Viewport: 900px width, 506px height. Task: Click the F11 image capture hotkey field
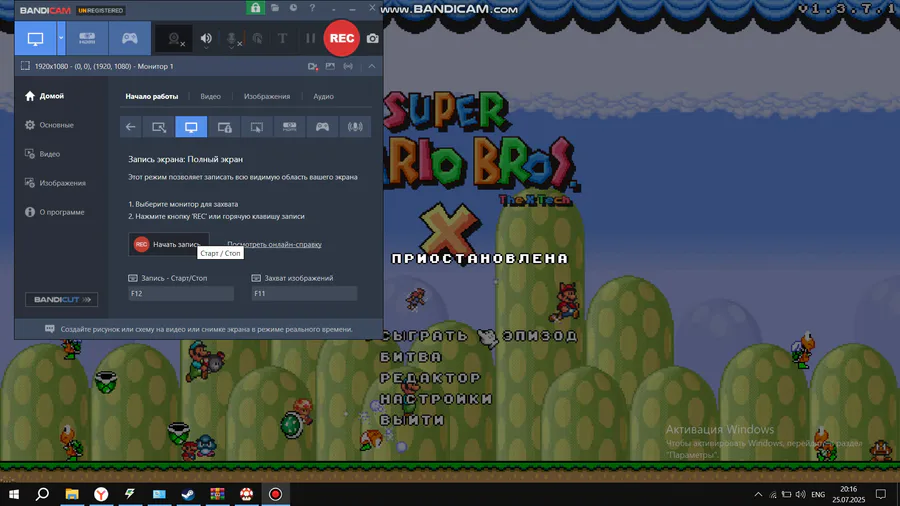[304, 293]
